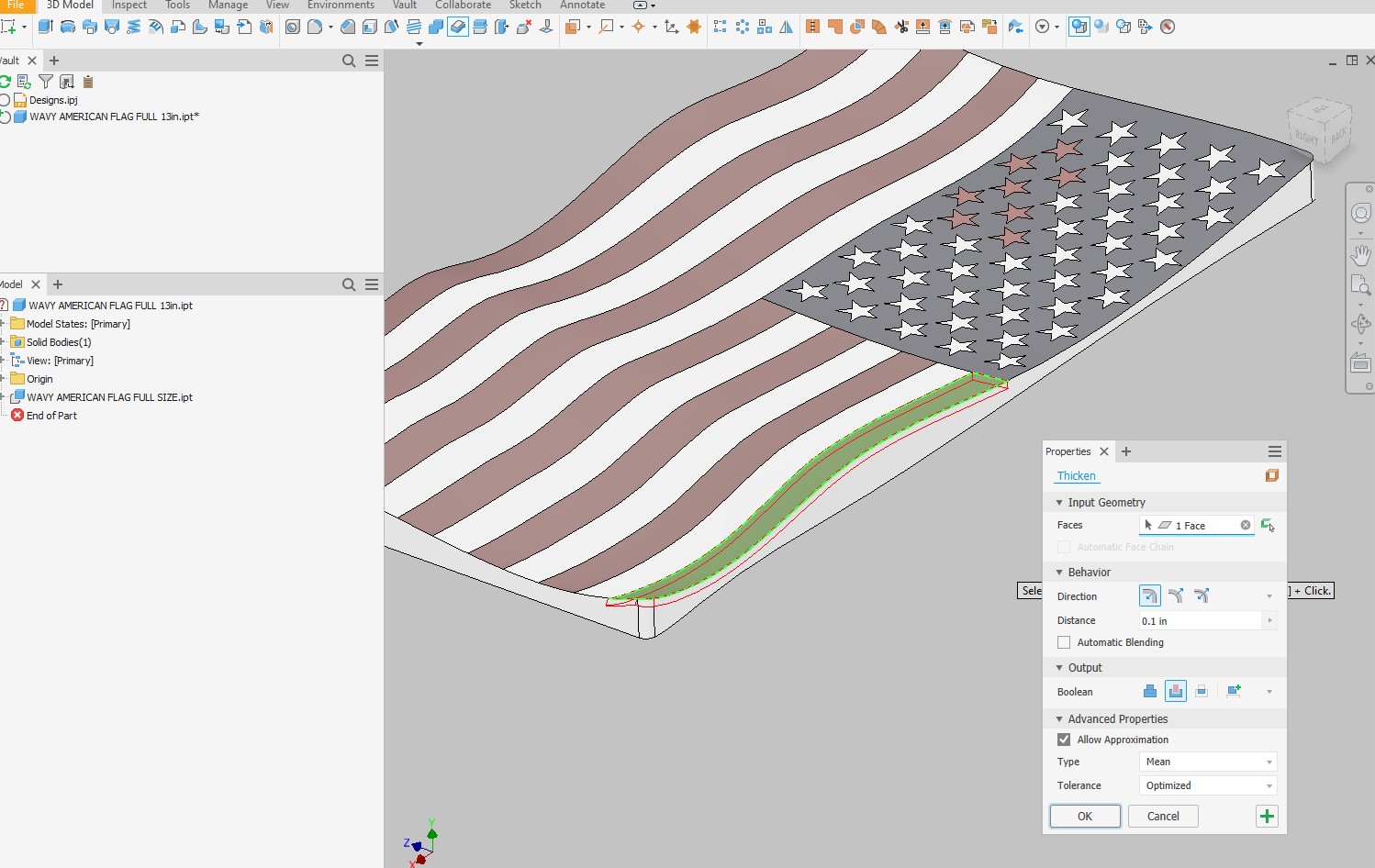1375x868 pixels.
Task: Cancel the Thicken operation
Action: [1163, 817]
